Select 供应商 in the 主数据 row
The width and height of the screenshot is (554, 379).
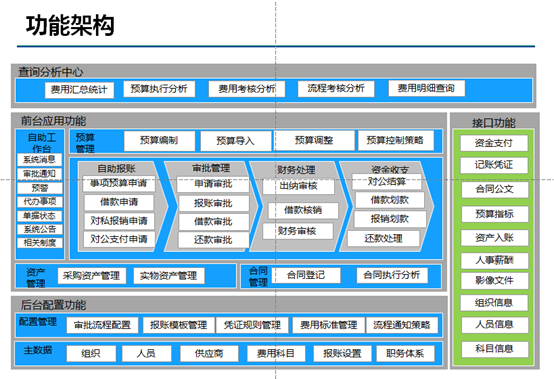pos(209,354)
